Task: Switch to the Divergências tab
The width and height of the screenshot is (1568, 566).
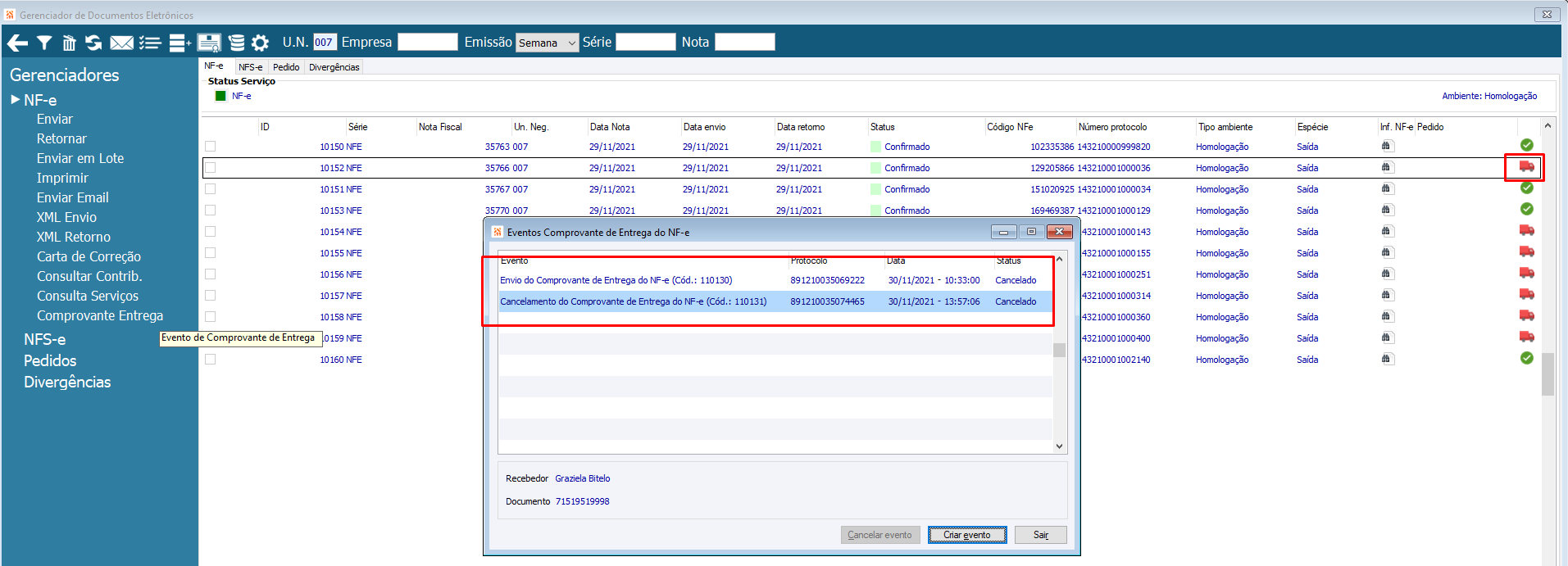Action: point(334,67)
